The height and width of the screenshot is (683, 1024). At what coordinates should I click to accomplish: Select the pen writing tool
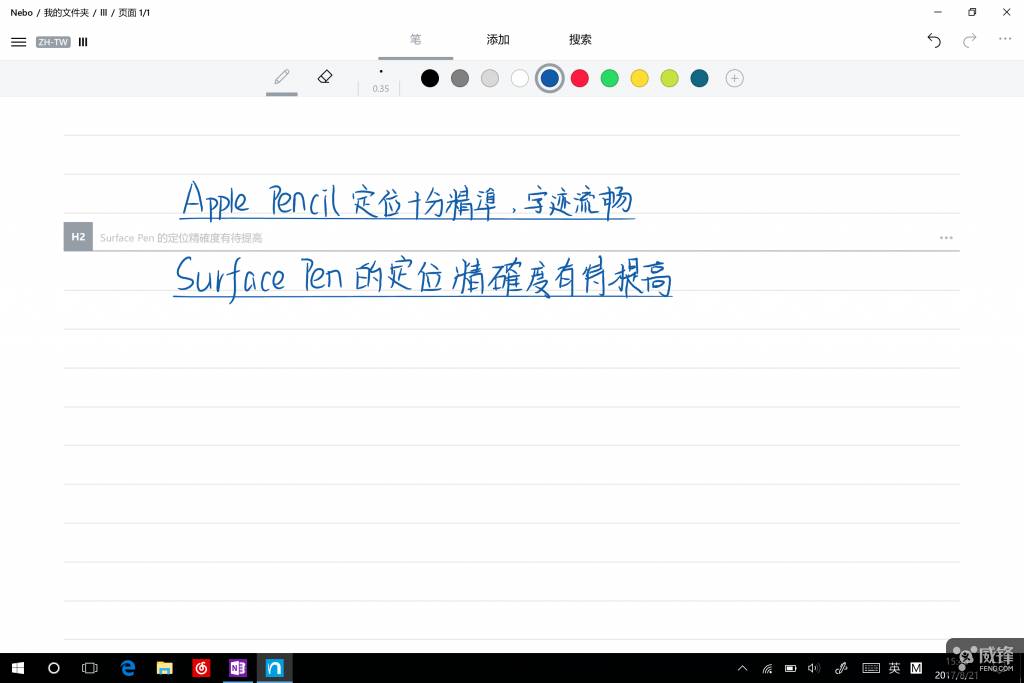click(x=281, y=77)
